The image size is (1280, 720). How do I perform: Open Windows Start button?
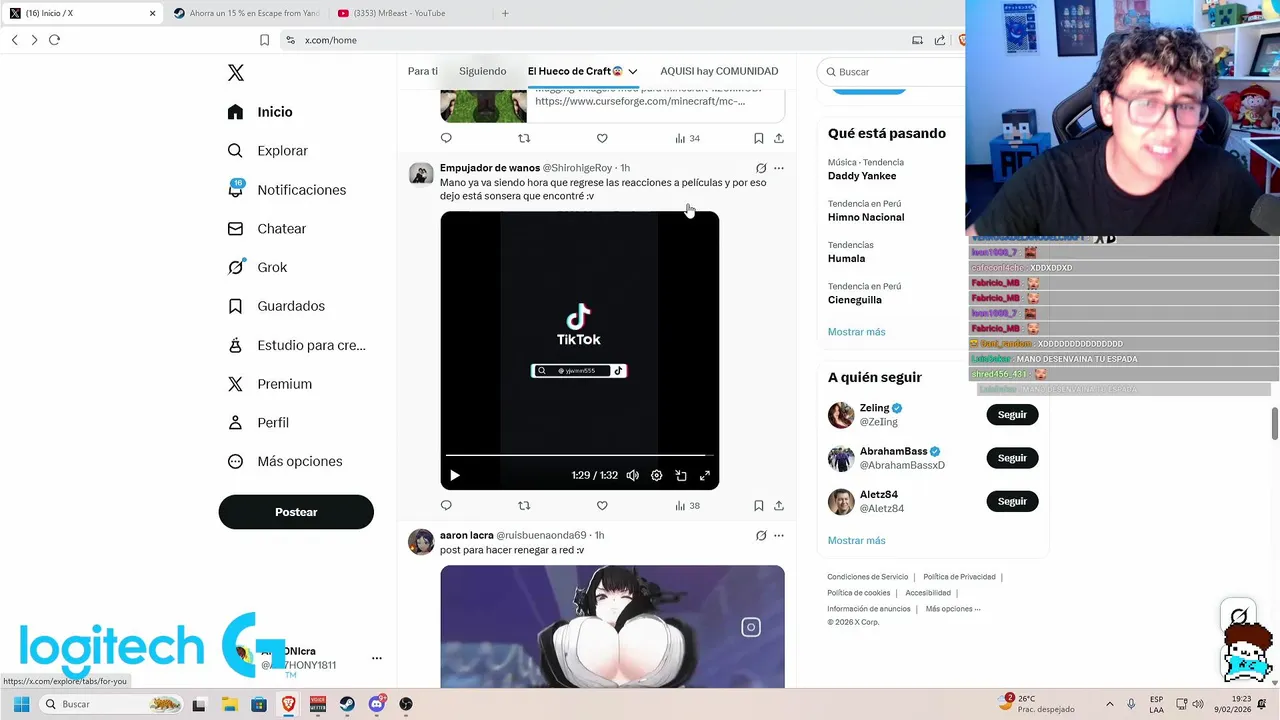[x=21, y=704]
